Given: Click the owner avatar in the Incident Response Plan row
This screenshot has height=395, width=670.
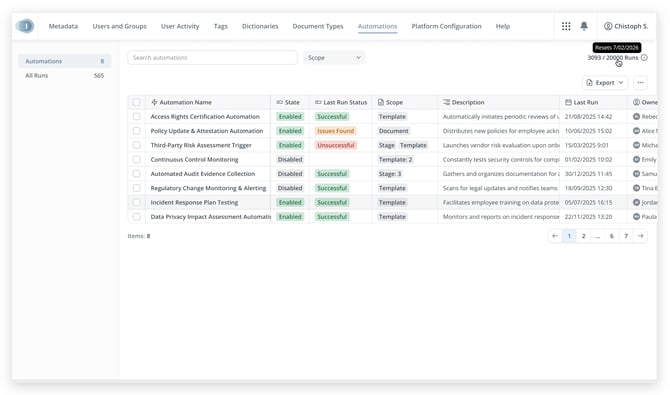Looking at the screenshot, I should [636, 202].
